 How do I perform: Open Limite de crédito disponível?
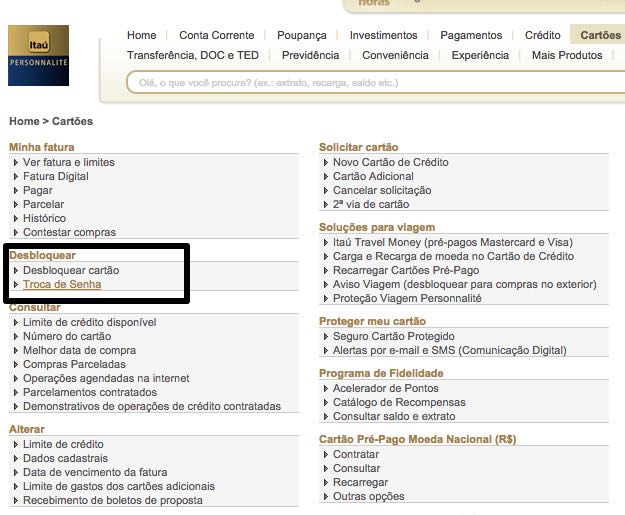90,322
